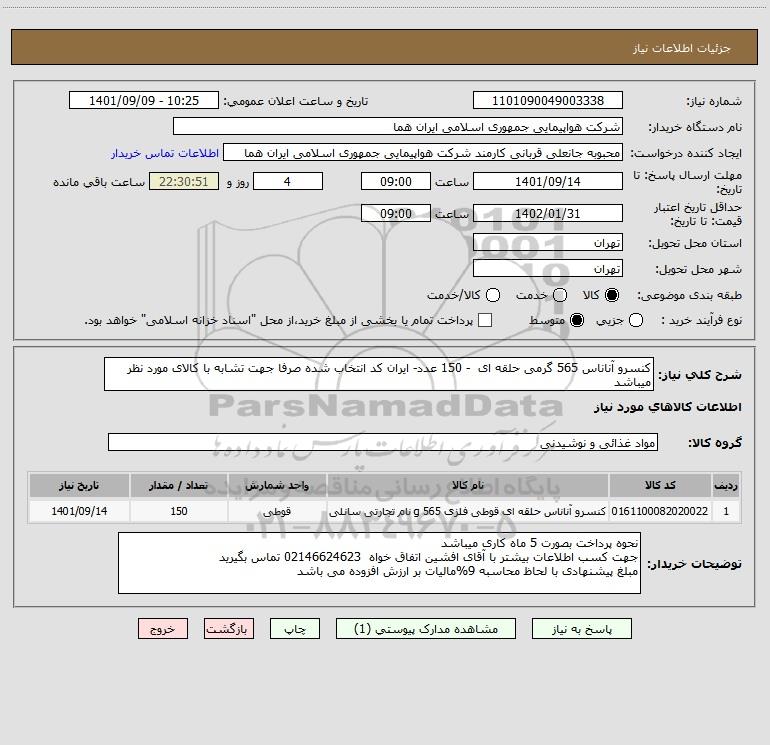Click the unit cell قوطی

click(x=277, y=511)
